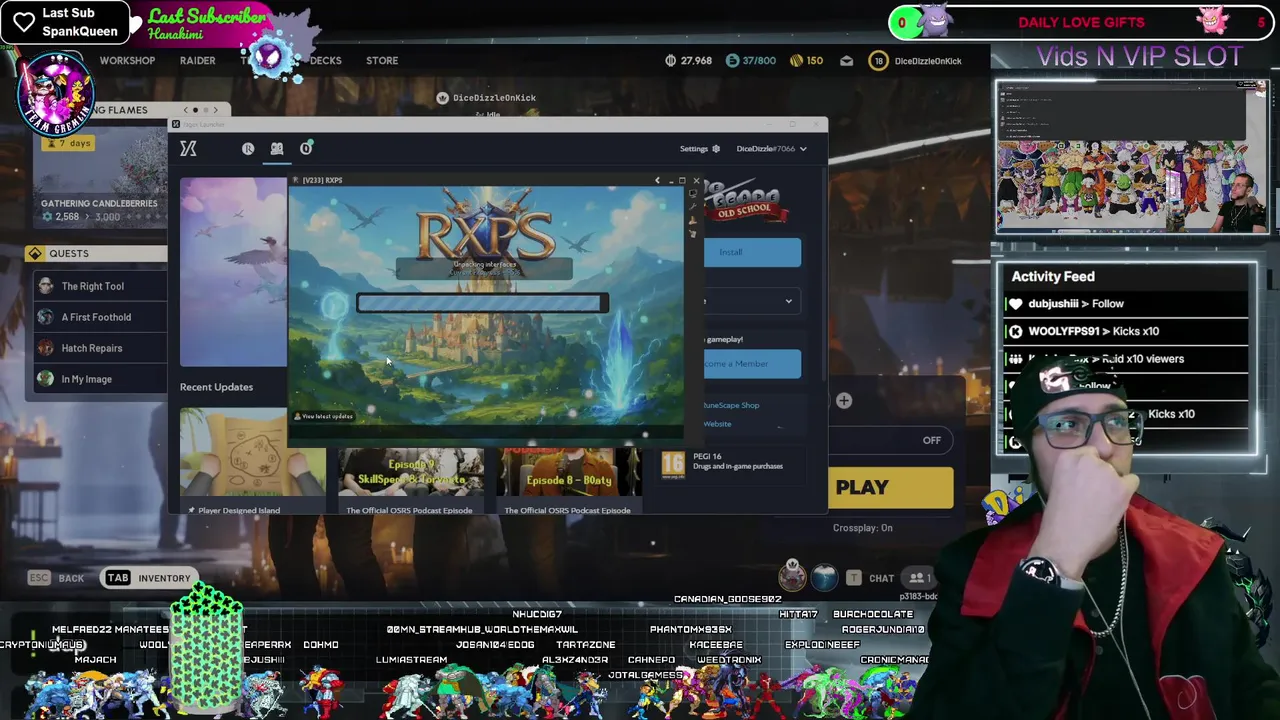
Task: Open Episode 8 B0aty podcast thumbnail
Action: (x=568, y=472)
